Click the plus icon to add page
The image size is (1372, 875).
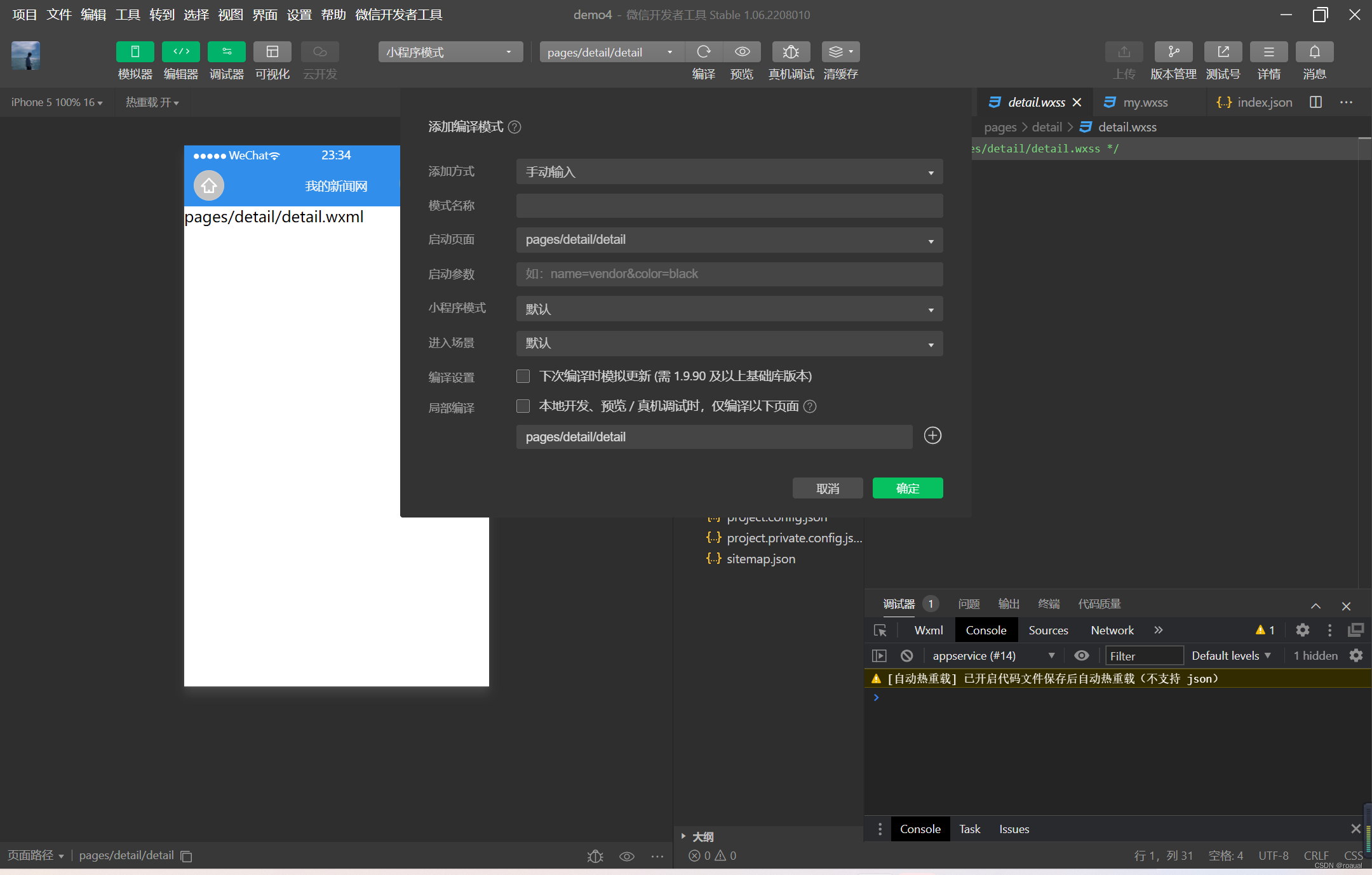[932, 436]
